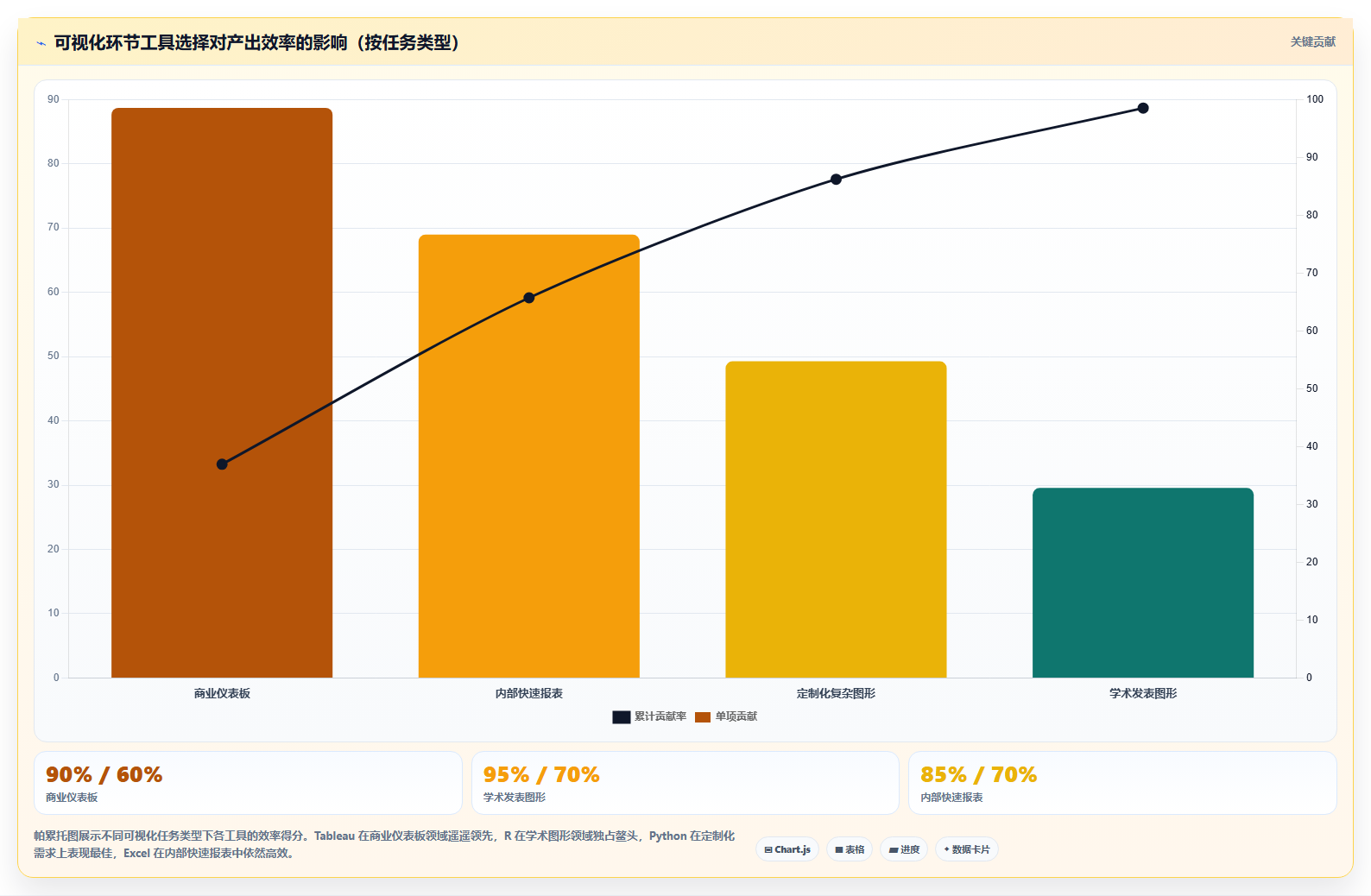Click the 单项贡献 legend label
This screenshot has height=896, width=1371.
pos(736,716)
